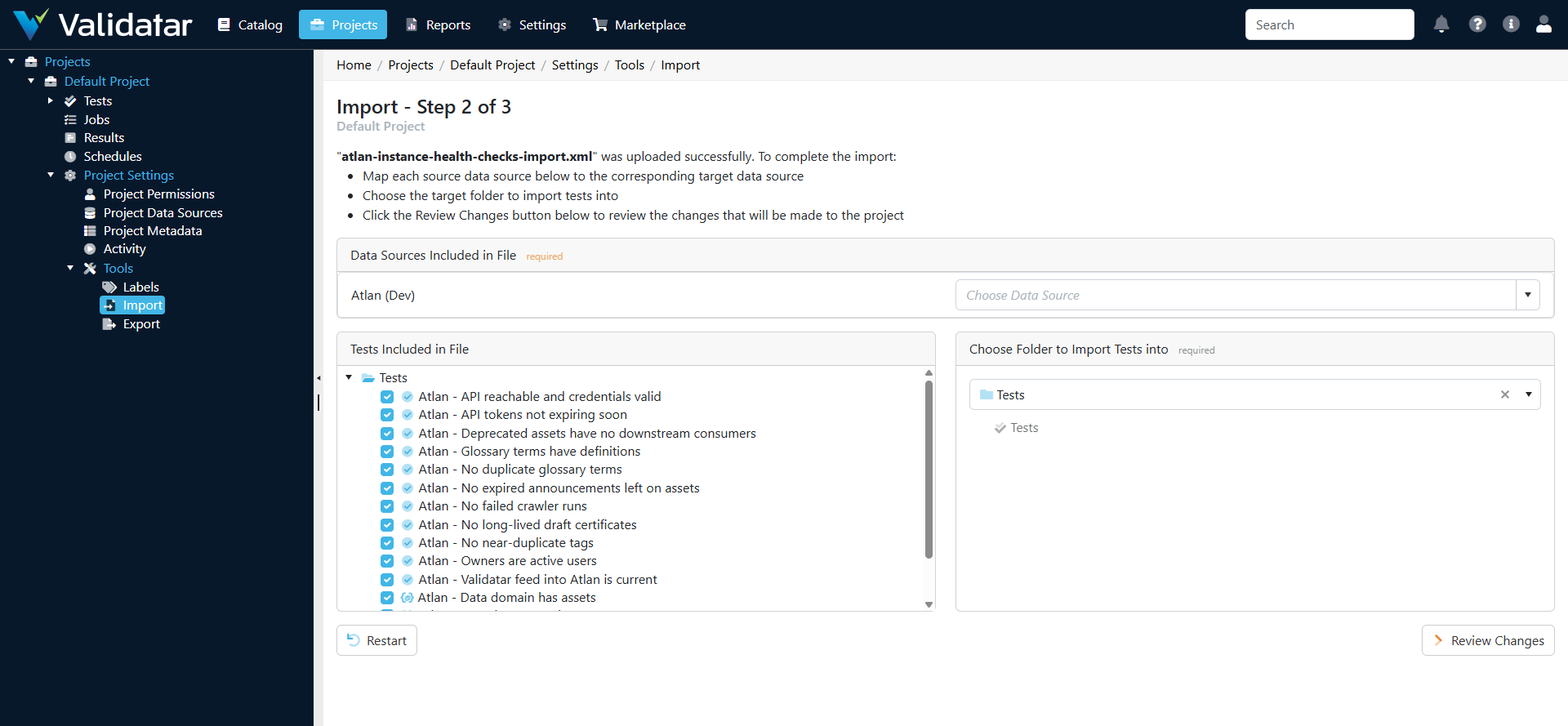Open the help question mark icon
The height and width of the screenshot is (726, 1568).
[1477, 24]
